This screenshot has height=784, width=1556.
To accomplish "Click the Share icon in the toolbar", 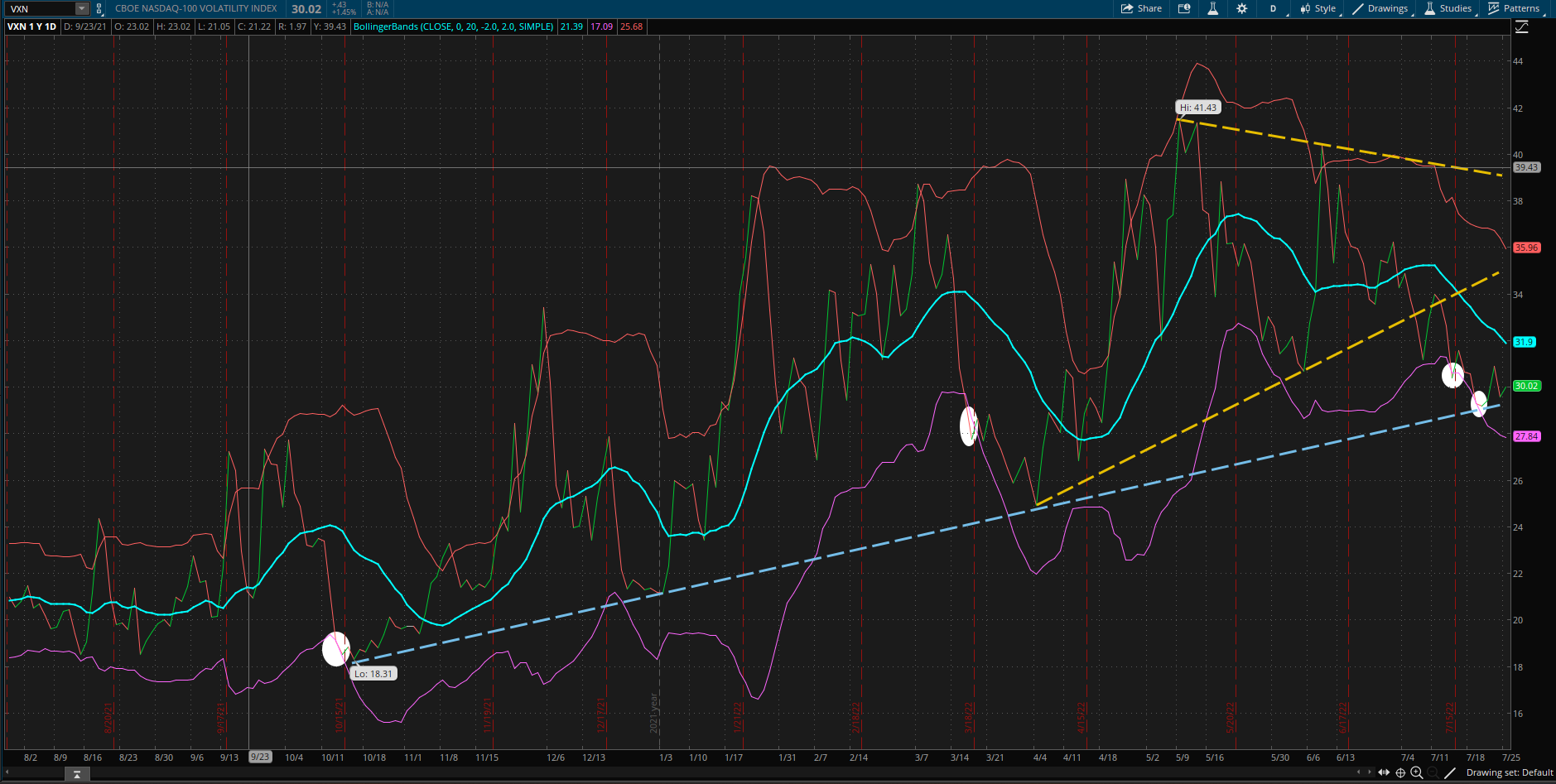I will pos(1141,8).
